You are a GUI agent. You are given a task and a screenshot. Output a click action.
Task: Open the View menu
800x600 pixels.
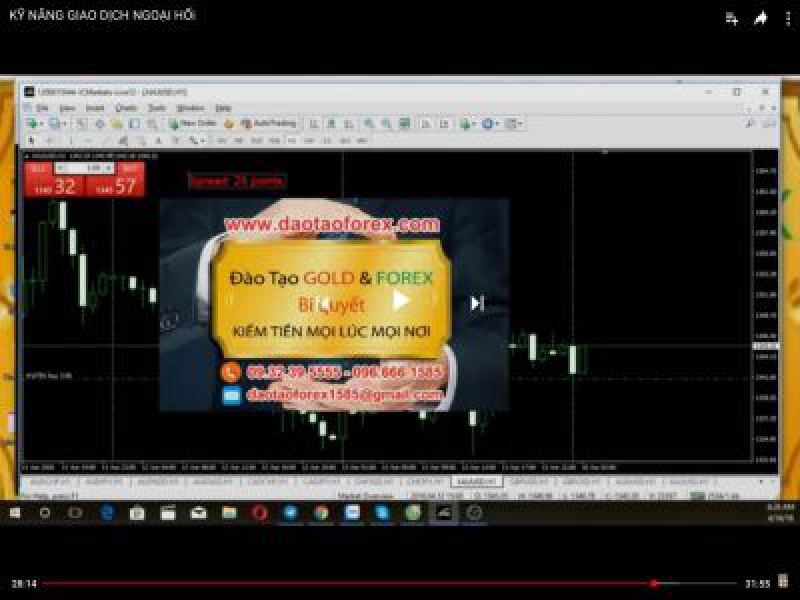[67, 108]
